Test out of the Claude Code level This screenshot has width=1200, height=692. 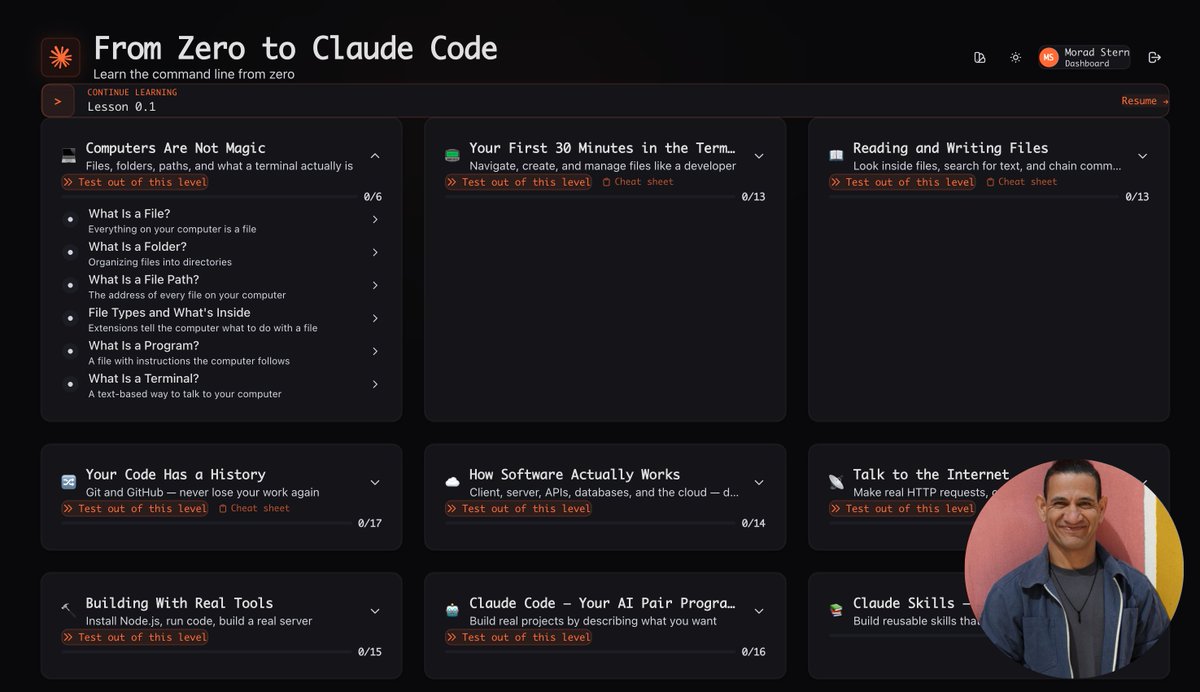519,637
